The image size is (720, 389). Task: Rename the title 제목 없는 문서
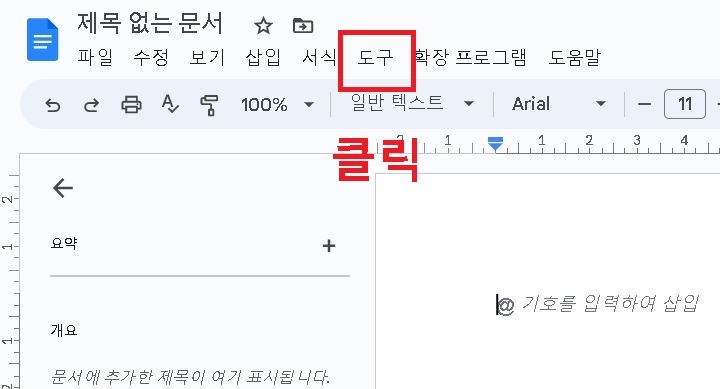150,23
